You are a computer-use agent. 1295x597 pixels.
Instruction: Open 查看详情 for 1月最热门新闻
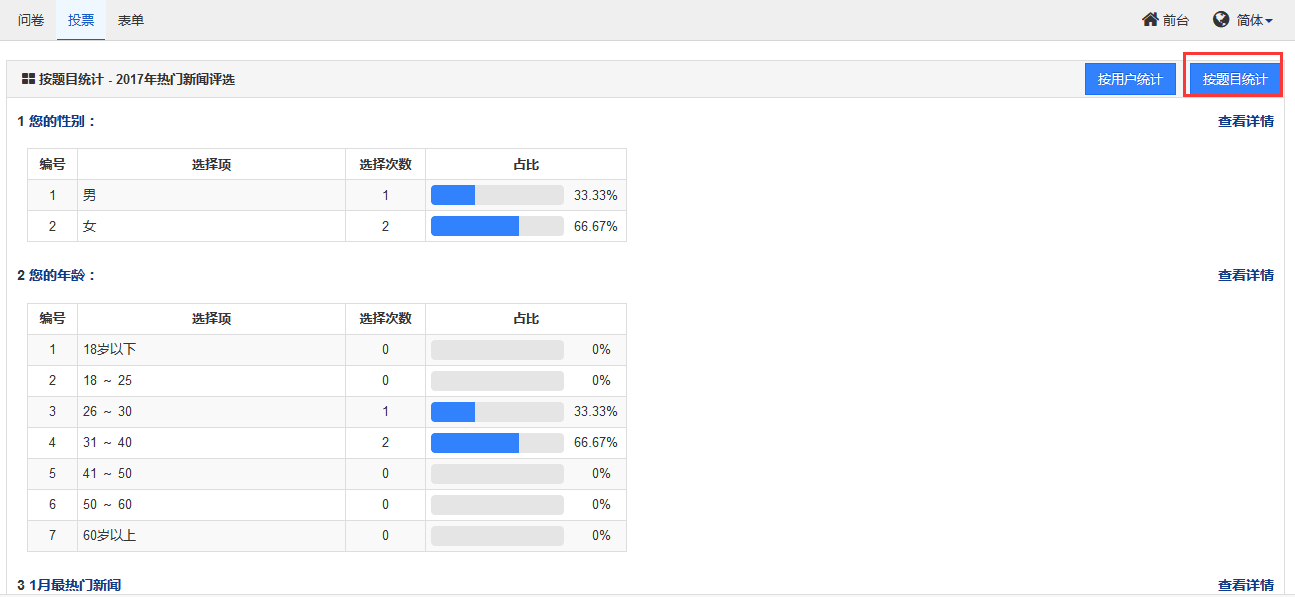point(1246,585)
